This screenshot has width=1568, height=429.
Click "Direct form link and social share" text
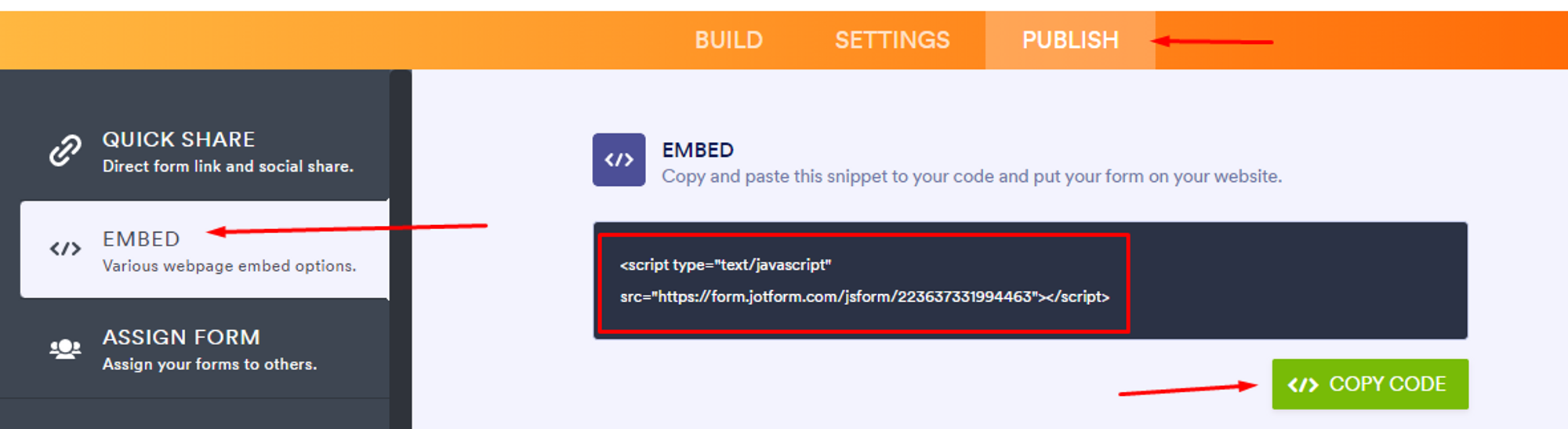227,166
